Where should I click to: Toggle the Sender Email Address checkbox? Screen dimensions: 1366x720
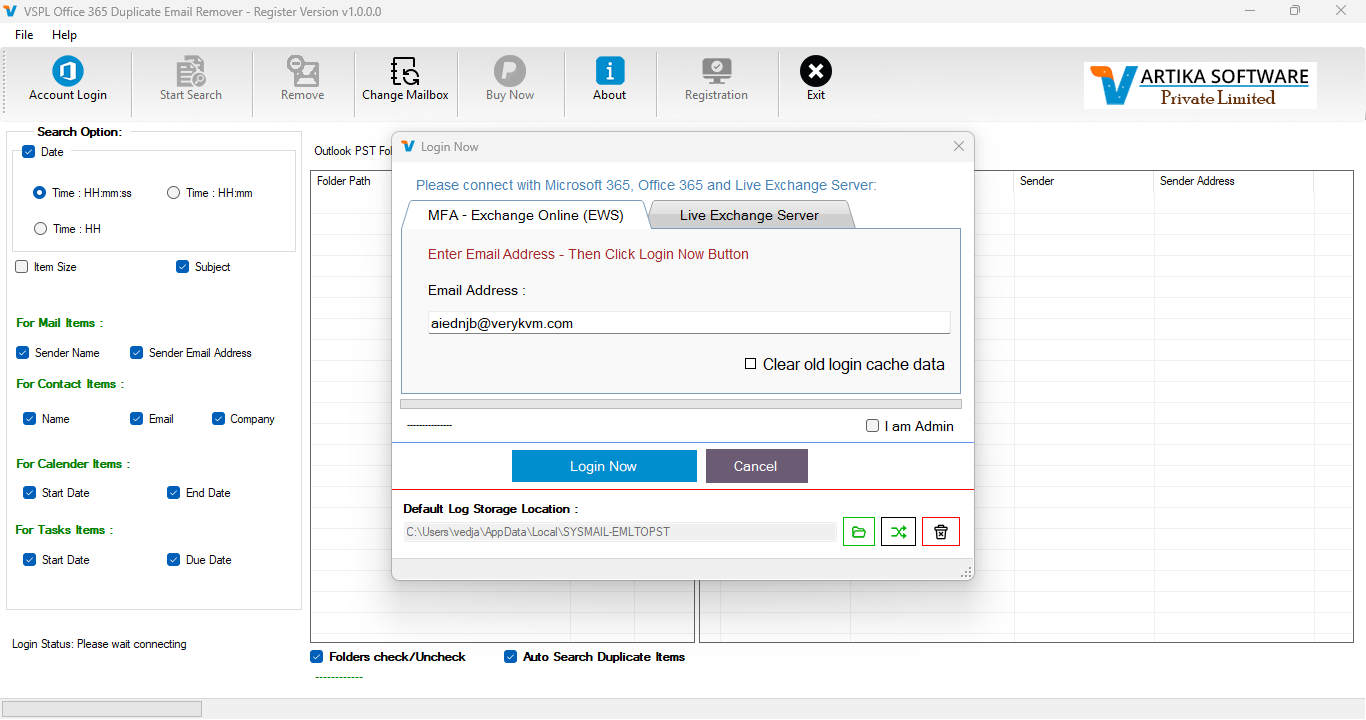137,353
